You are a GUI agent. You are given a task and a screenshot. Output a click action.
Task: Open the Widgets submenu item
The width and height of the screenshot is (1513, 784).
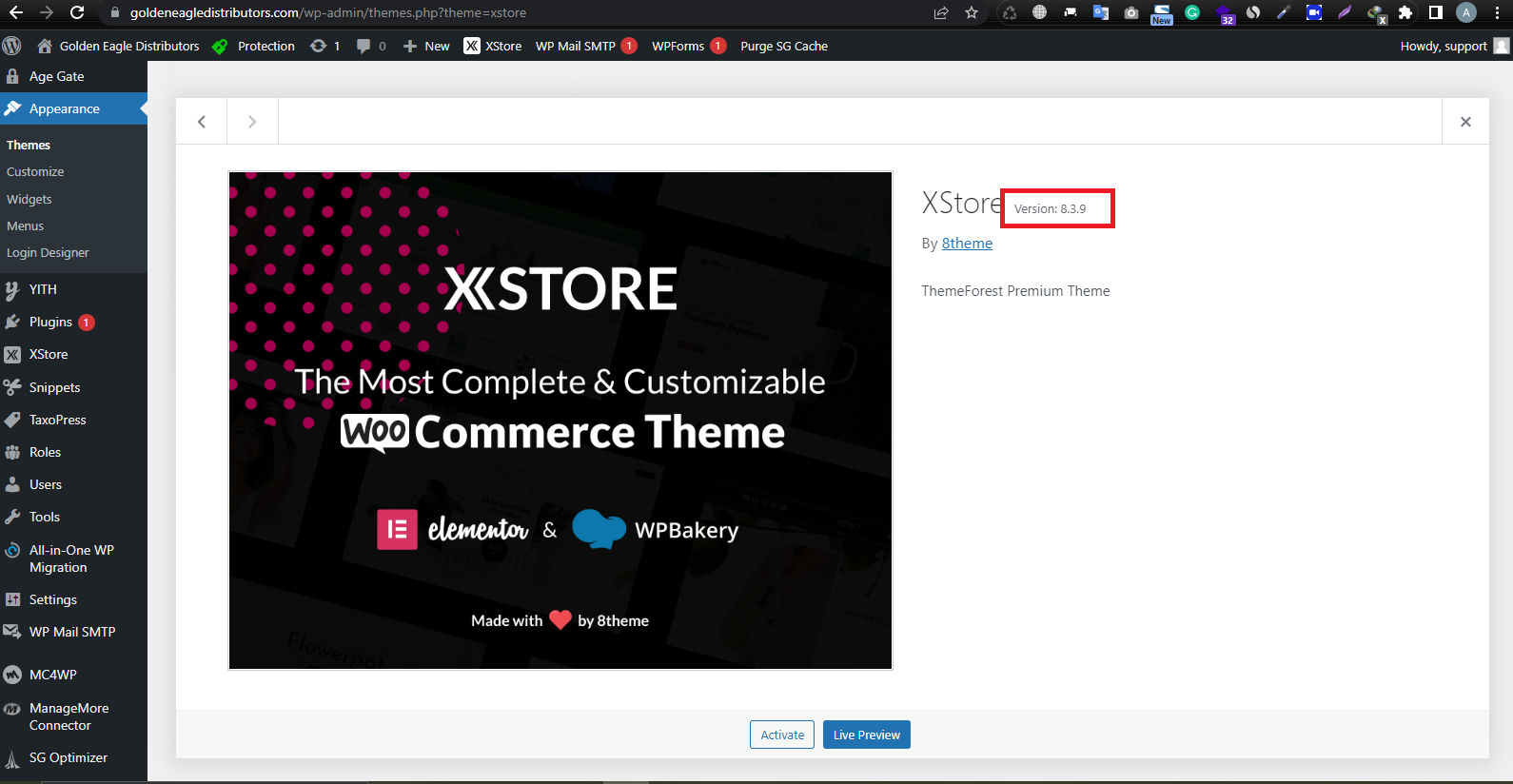point(29,199)
